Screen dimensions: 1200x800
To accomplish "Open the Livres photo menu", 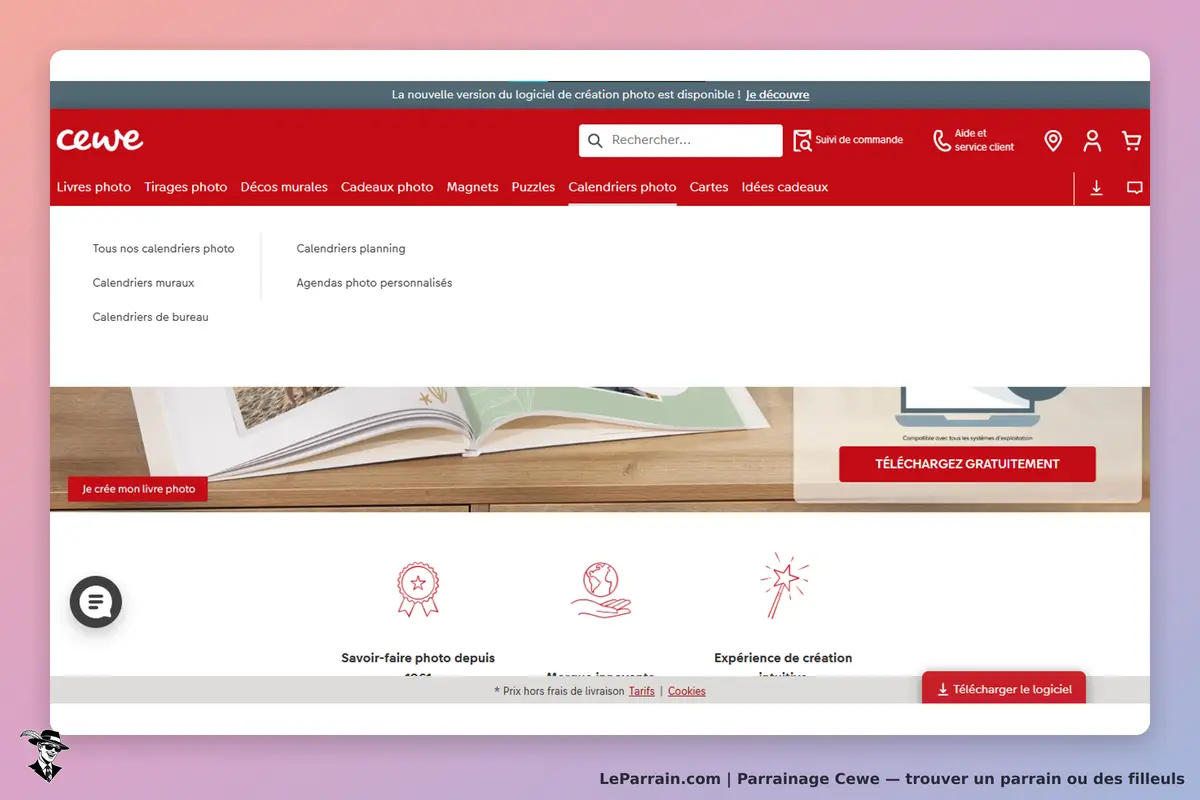I will tap(94, 187).
